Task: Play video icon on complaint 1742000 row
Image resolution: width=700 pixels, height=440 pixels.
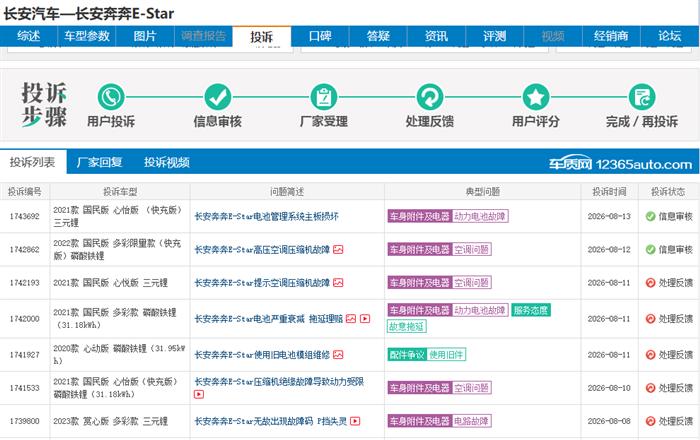Action: coord(365,319)
